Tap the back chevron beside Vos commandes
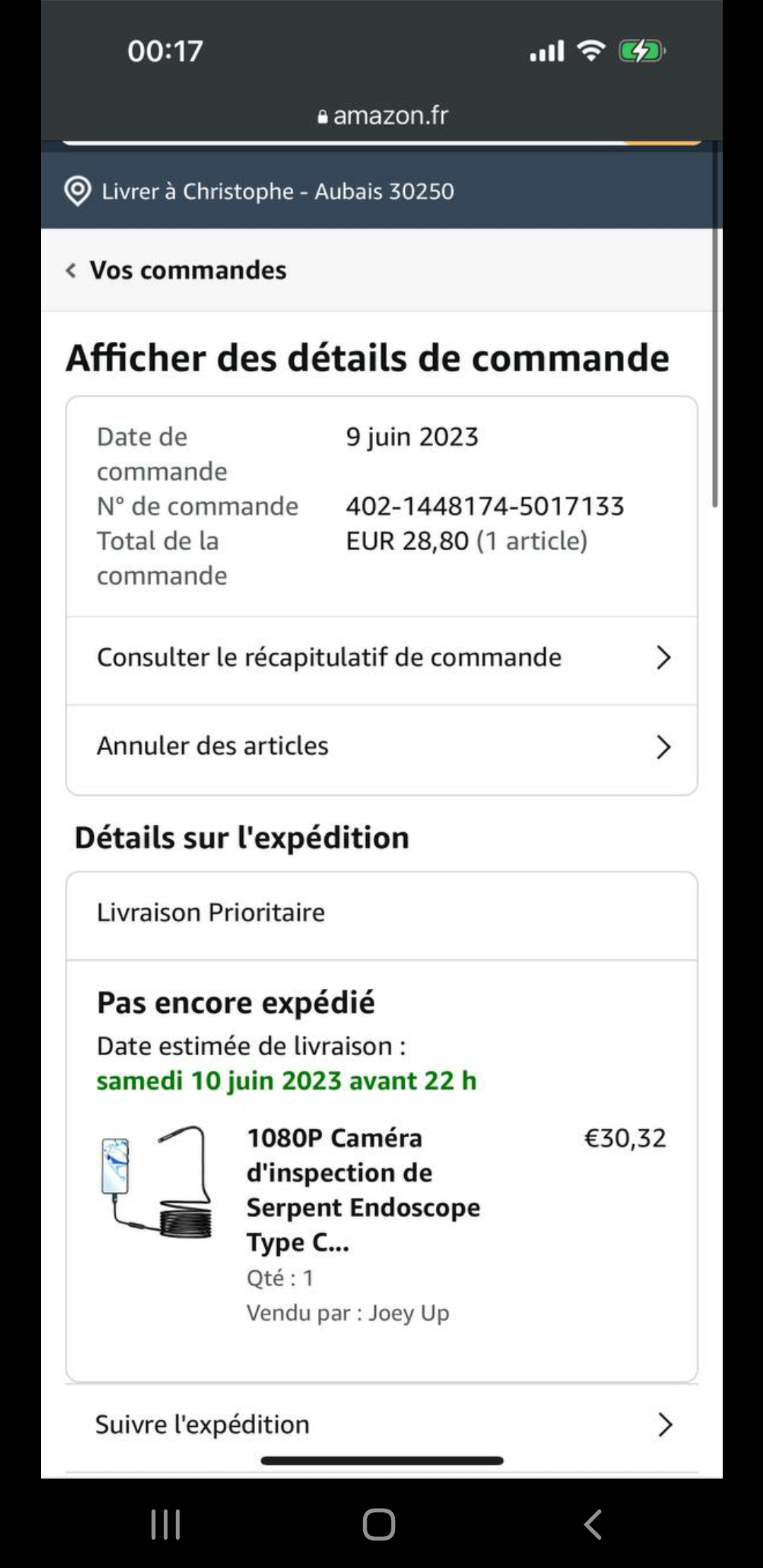Screen dimensions: 763x1568 (x=71, y=271)
